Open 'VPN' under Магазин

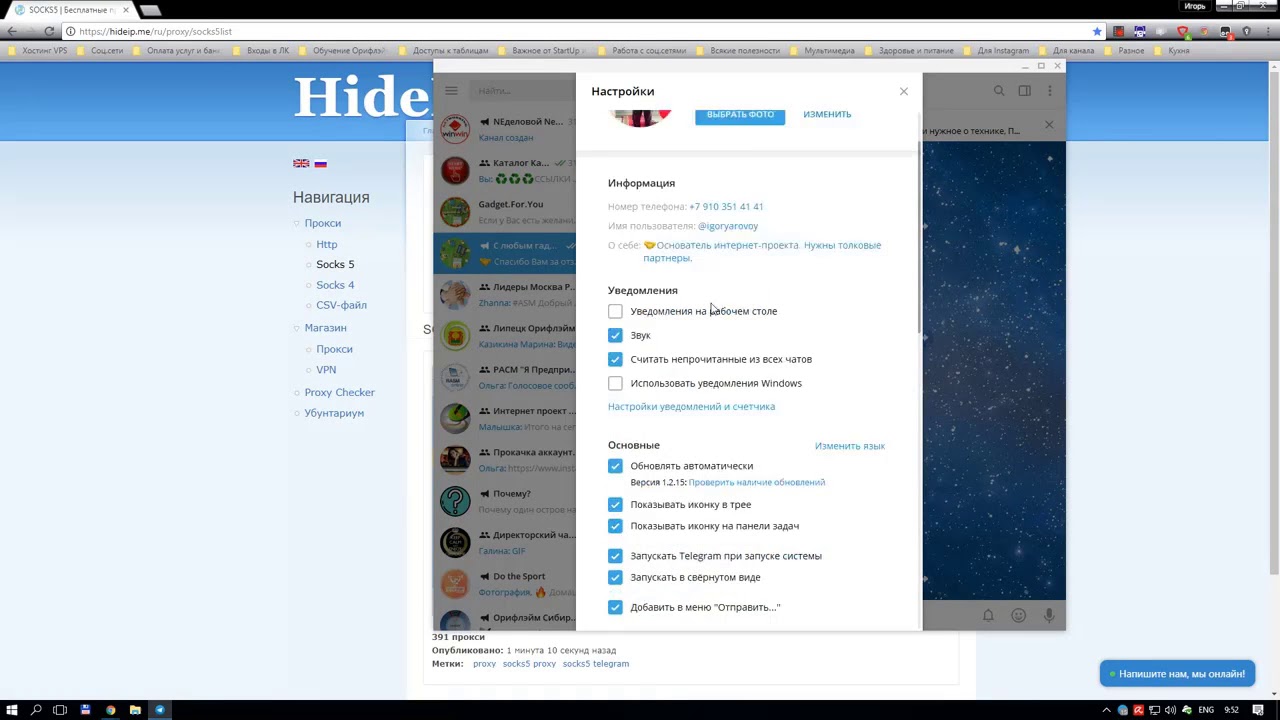click(x=326, y=370)
